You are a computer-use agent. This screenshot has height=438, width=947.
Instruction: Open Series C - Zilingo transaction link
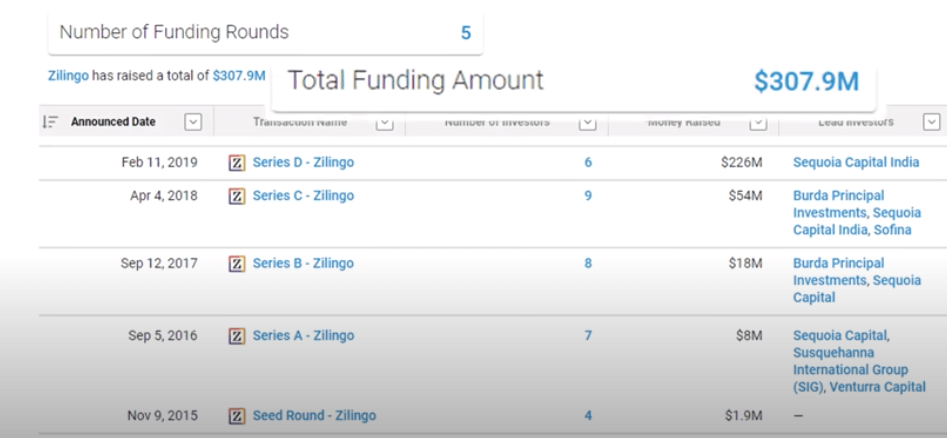(303, 196)
